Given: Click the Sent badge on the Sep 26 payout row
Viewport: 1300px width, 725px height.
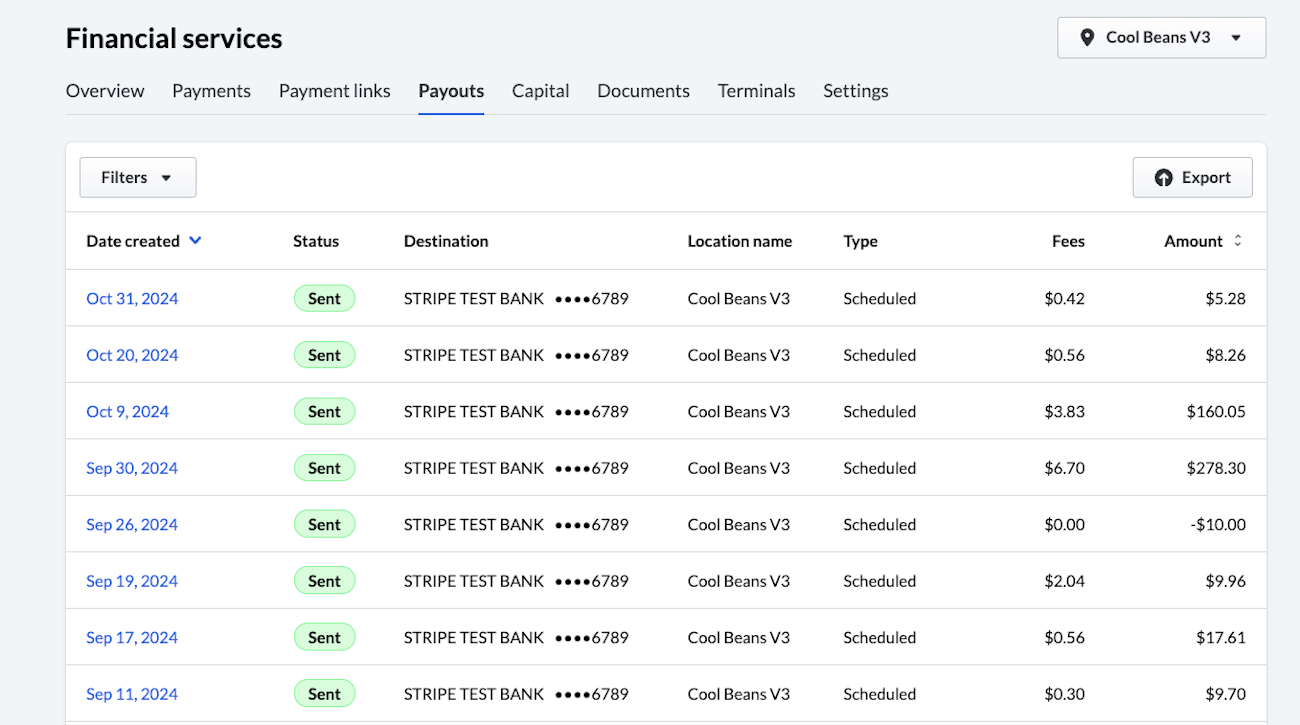Looking at the screenshot, I should 324,524.
